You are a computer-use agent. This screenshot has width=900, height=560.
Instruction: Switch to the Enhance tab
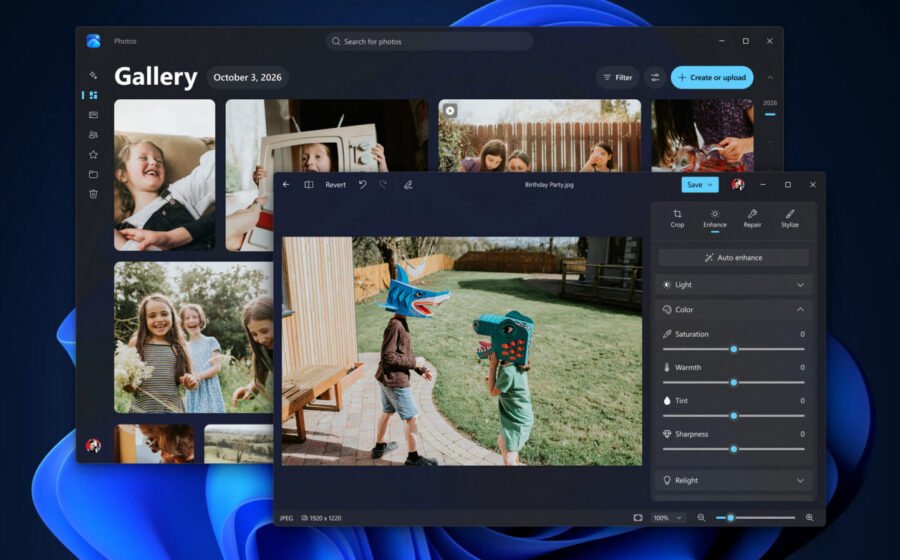click(715, 219)
